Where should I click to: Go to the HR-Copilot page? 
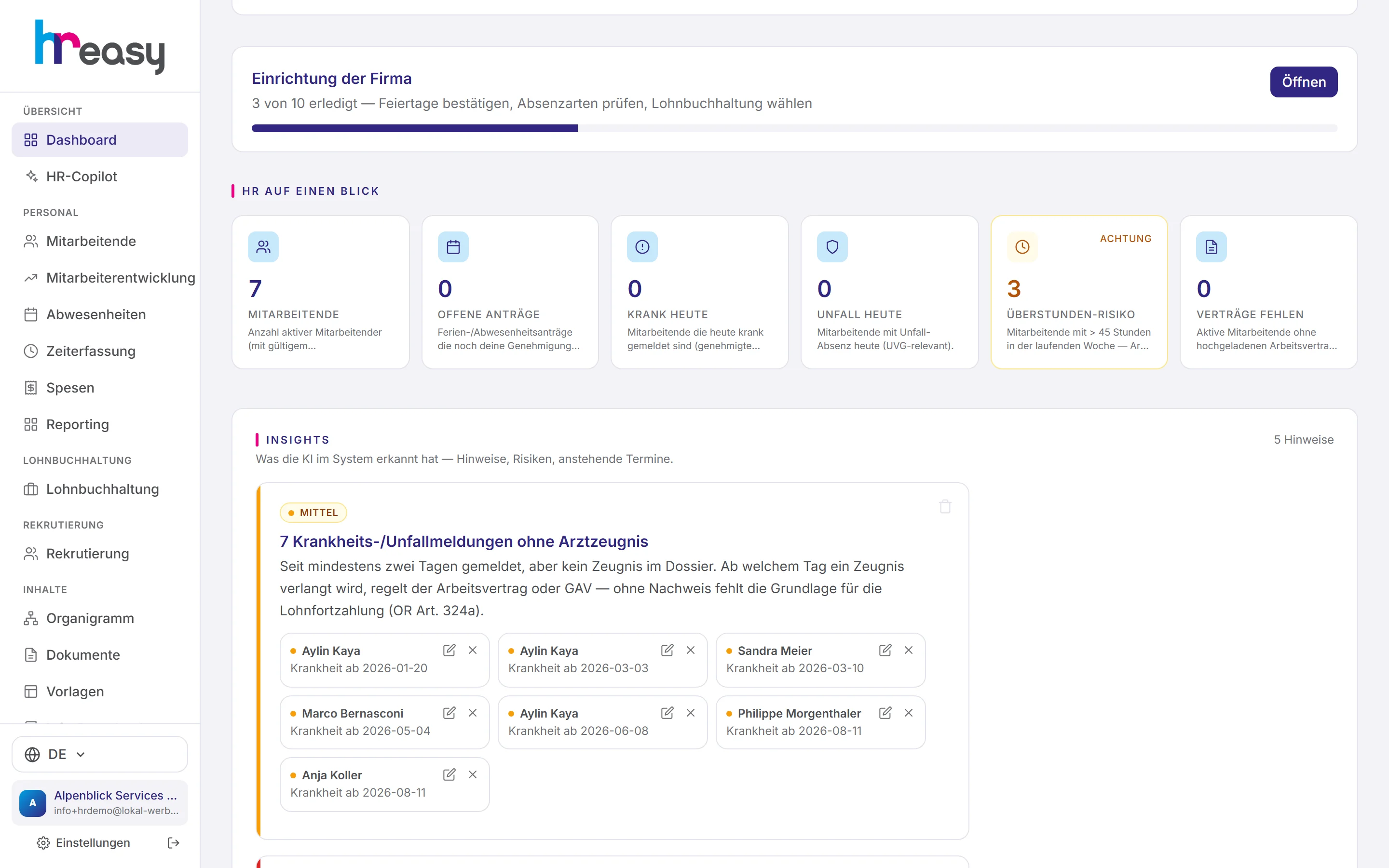tap(100, 176)
